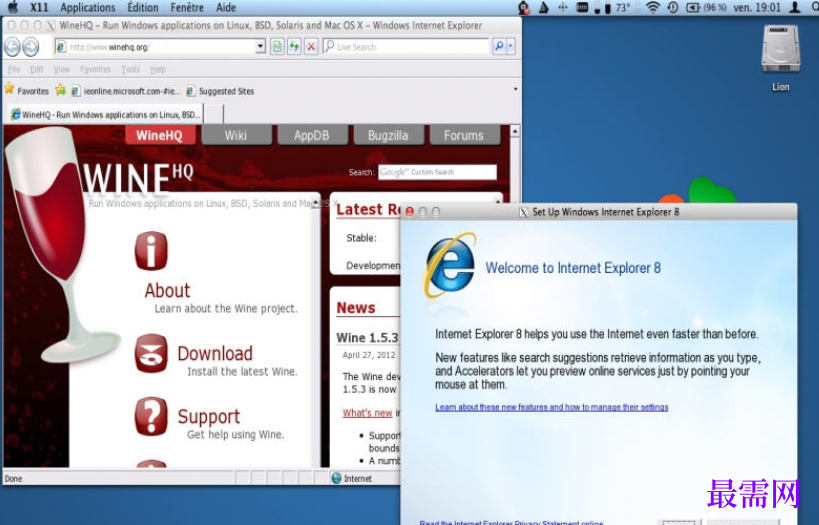Screen dimensions: 819x525
Task: Open the Fenêtre menu
Action: tap(187, 7)
